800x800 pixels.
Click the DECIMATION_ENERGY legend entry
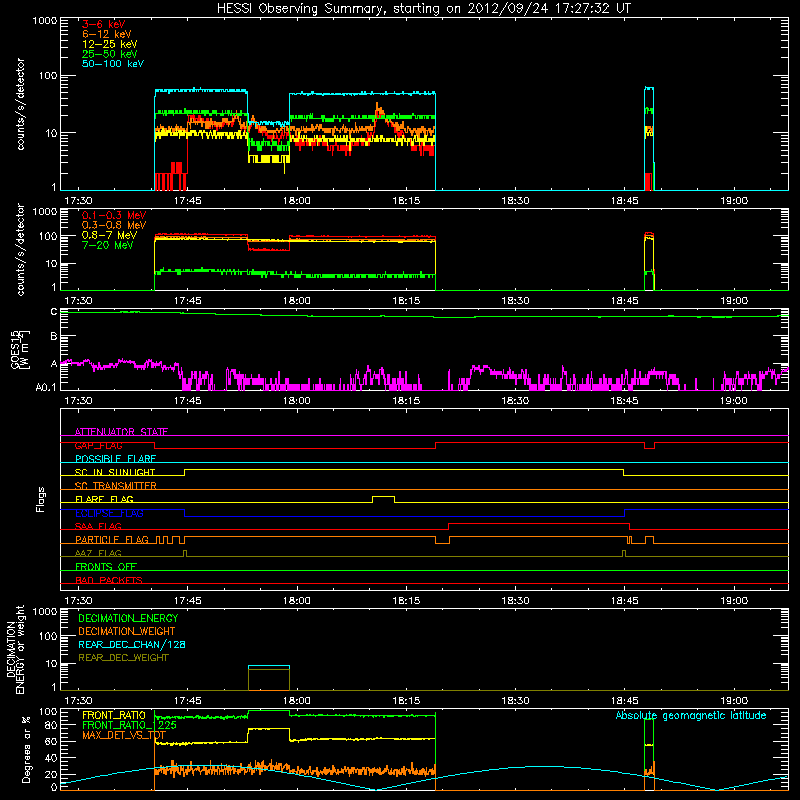(128, 618)
